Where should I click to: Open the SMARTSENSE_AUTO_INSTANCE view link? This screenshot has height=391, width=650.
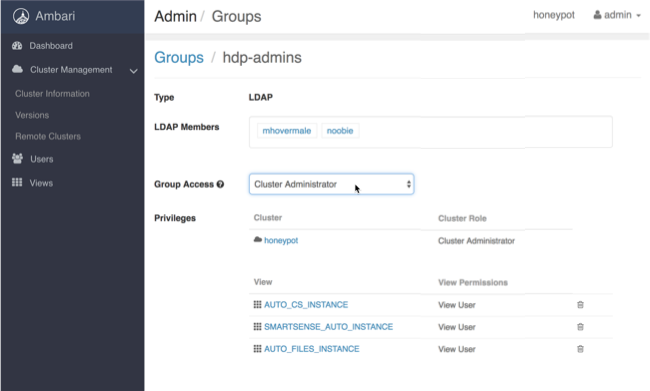pos(328,327)
